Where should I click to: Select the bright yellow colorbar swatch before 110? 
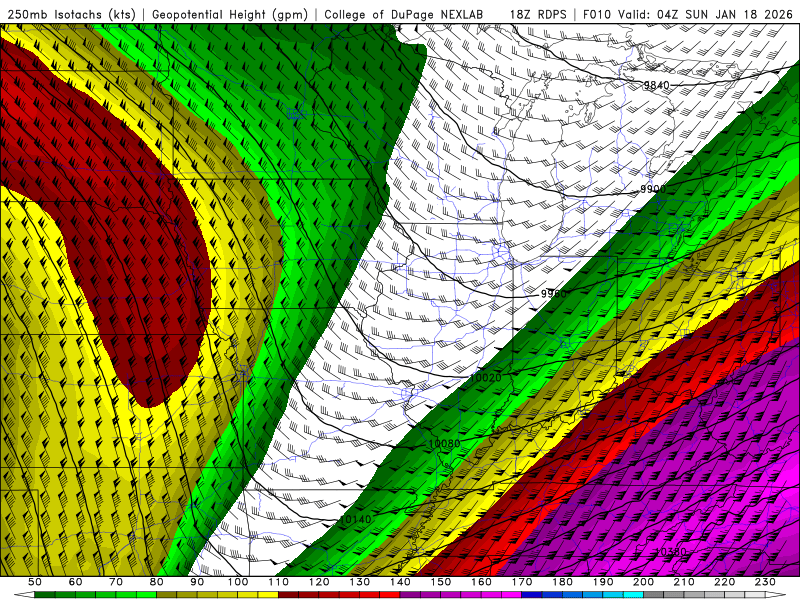(x=268, y=595)
